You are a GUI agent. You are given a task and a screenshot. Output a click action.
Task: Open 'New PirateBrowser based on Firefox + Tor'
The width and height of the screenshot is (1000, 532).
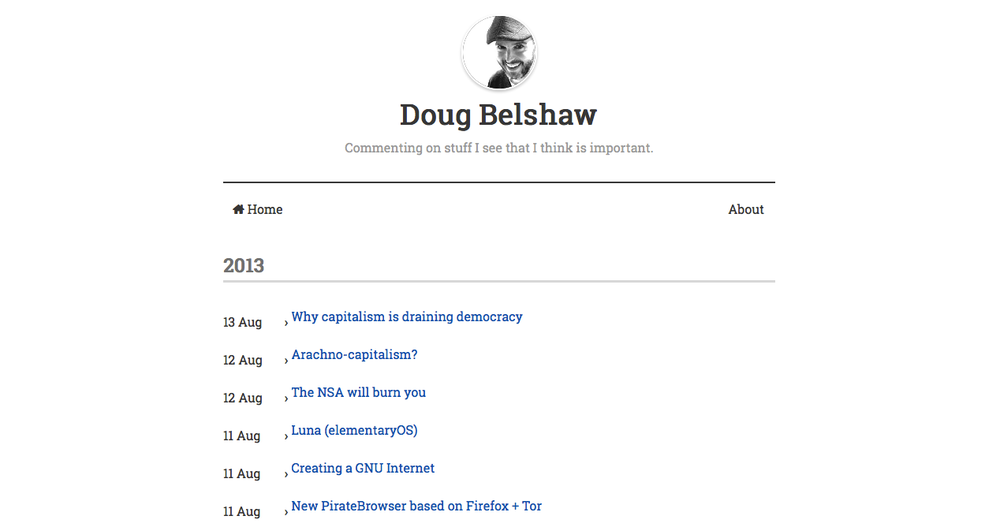tap(416, 507)
